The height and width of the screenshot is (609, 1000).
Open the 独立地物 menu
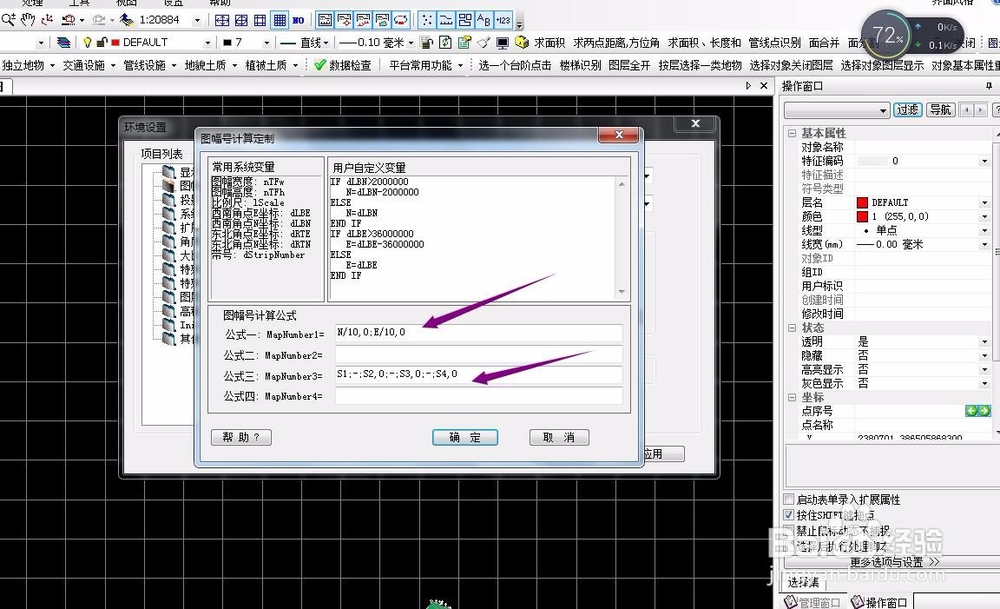[x=28, y=65]
